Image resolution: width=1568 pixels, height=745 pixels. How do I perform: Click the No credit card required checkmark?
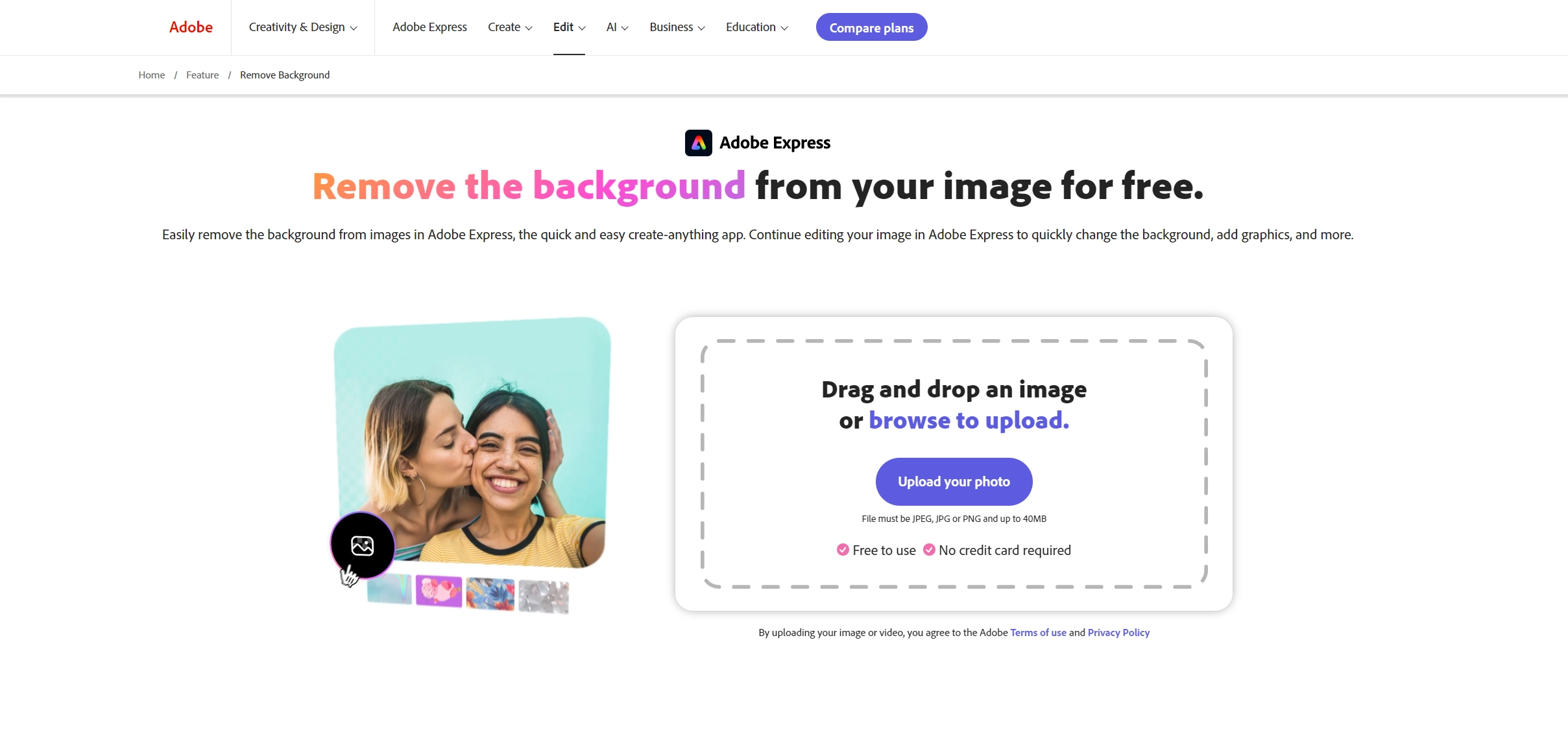[929, 550]
